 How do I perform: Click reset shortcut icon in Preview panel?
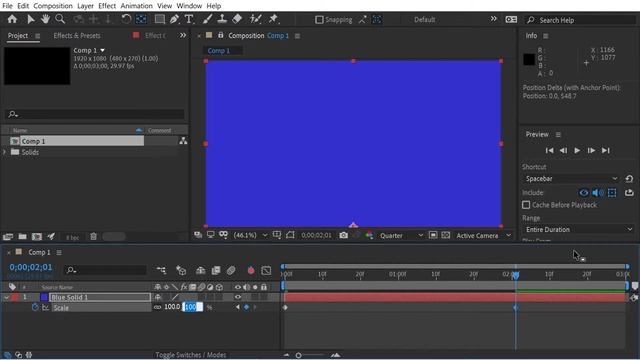pyautogui.click(x=629, y=179)
